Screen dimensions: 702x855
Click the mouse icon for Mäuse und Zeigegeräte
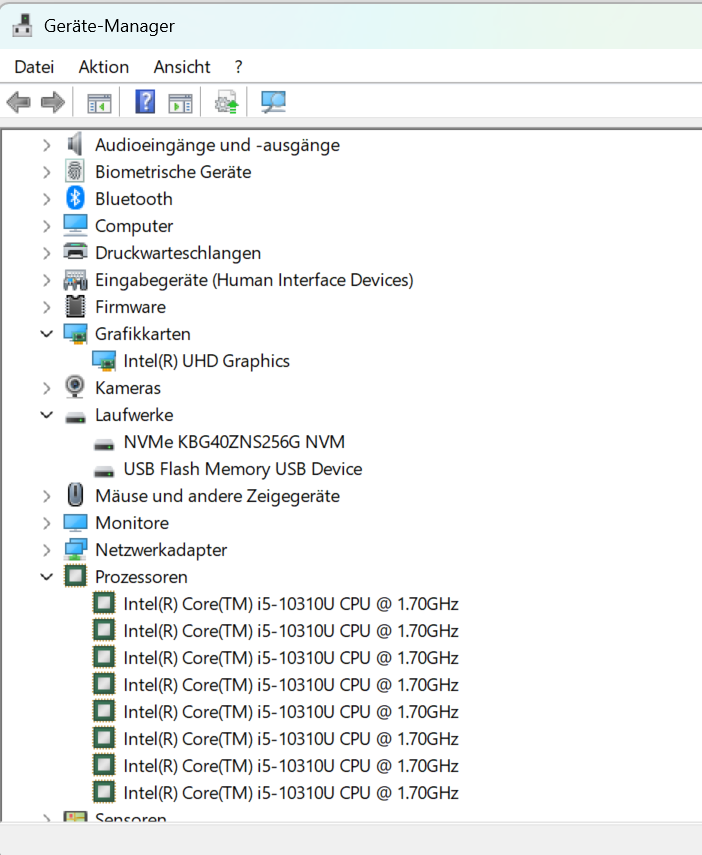75,495
